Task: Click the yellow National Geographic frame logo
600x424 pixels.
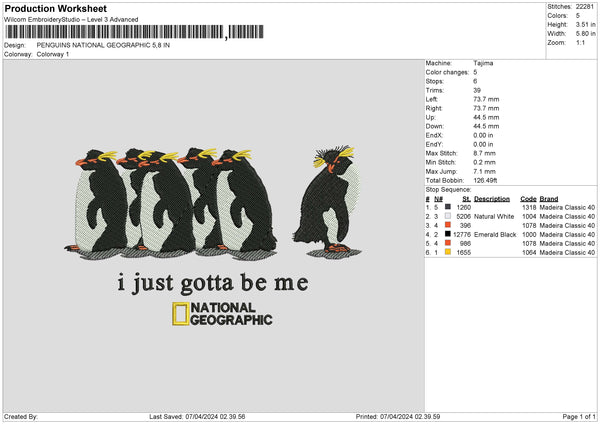Action: click(179, 314)
